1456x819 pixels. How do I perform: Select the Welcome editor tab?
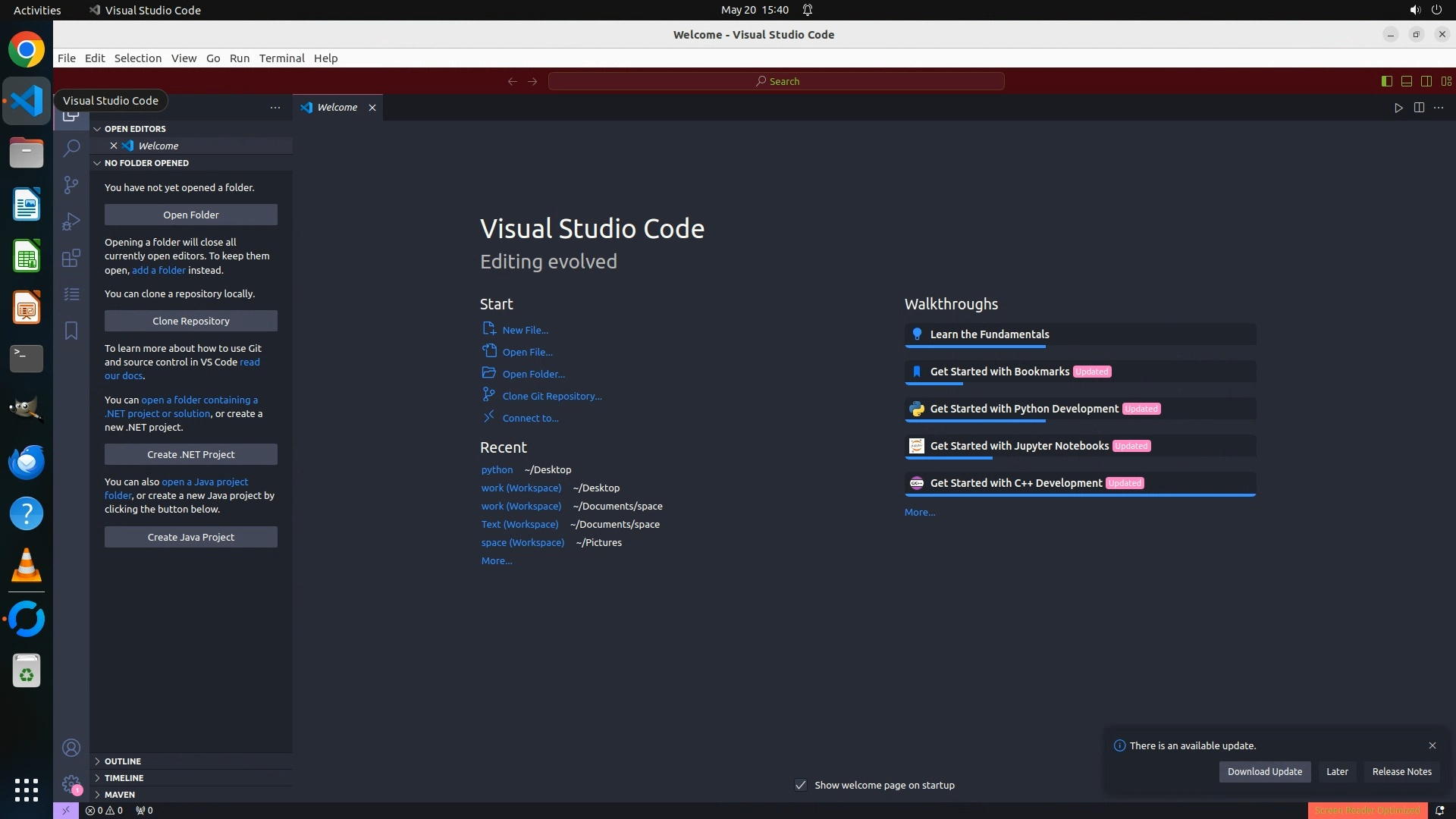(337, 108)
